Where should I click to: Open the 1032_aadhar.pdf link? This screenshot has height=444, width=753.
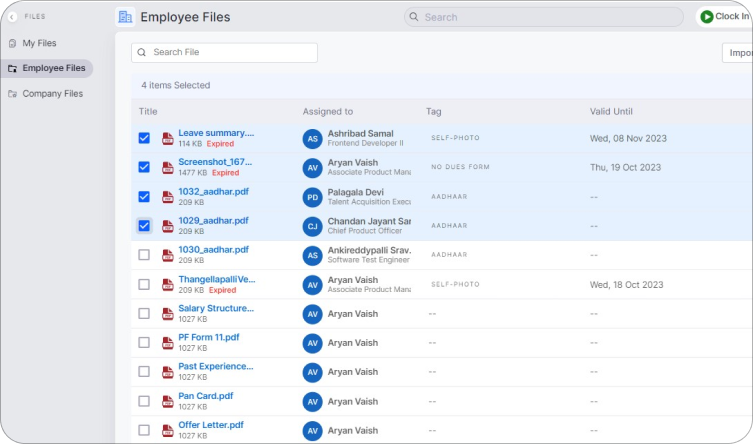(x=213, y=192)
